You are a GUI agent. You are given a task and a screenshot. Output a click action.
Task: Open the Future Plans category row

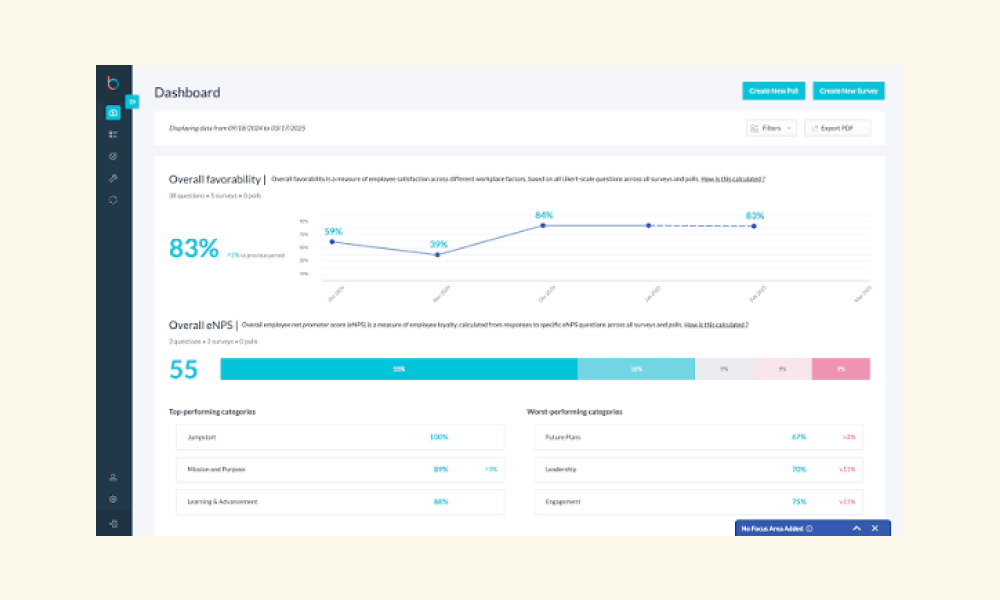coord(698,437)
